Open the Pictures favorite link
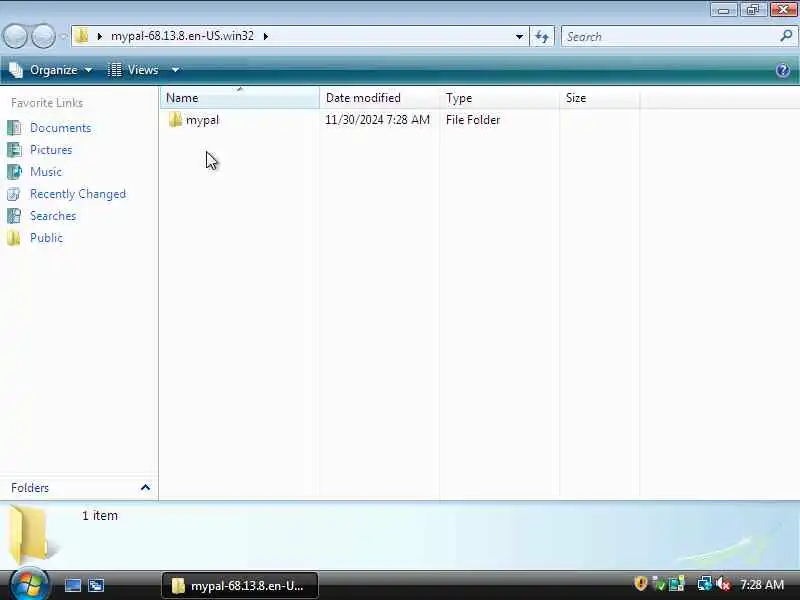This screenshot has height=600, width=800. [51, 149]
